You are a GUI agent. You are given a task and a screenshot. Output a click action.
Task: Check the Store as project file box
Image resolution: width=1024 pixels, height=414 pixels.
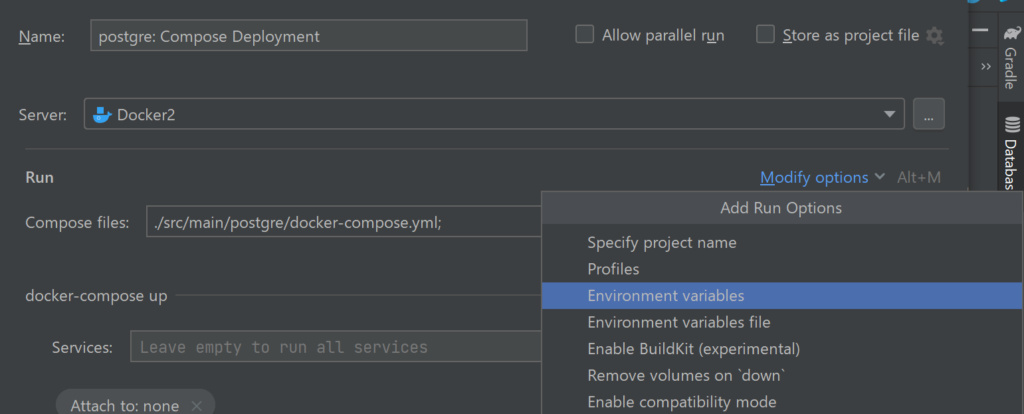tap(766, 35)
